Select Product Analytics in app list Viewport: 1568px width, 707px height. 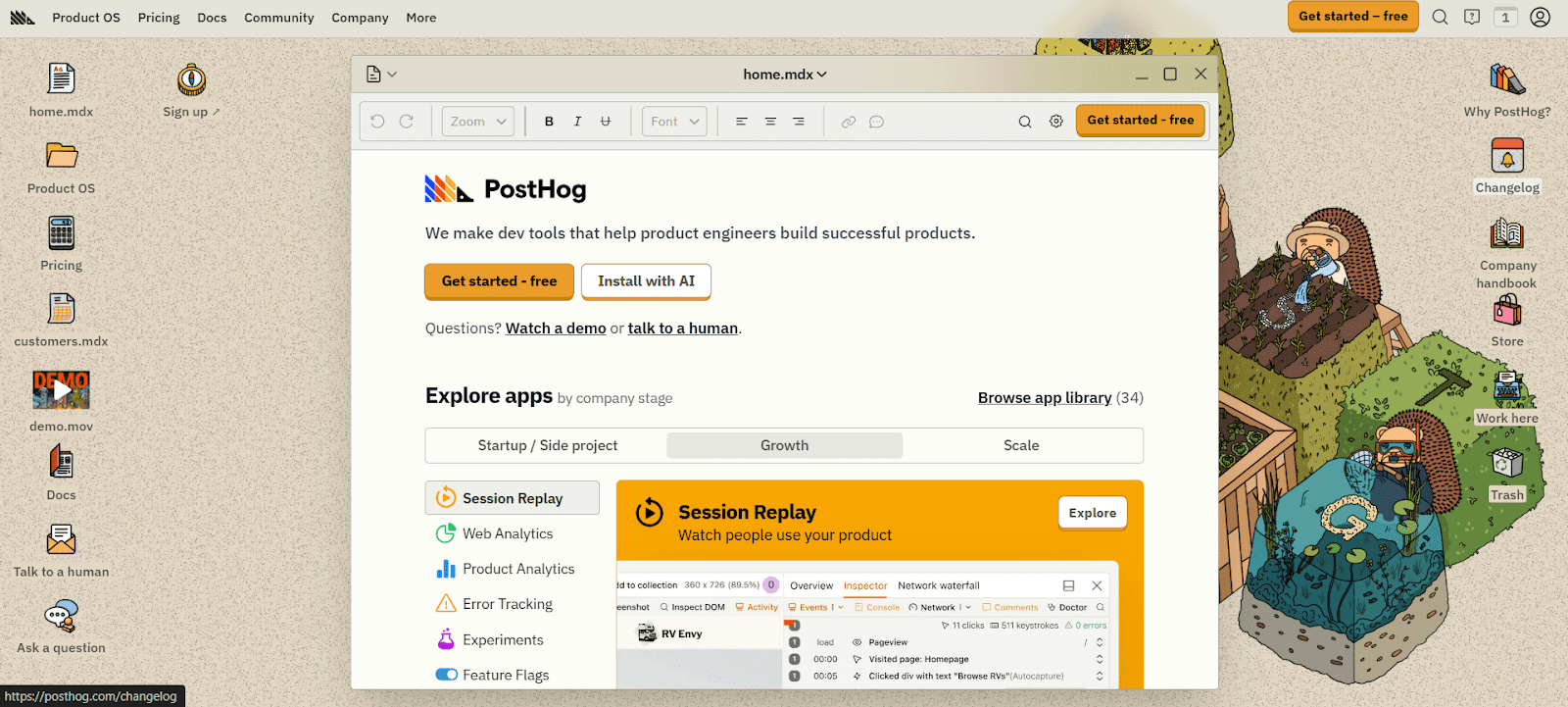(513, 569)
